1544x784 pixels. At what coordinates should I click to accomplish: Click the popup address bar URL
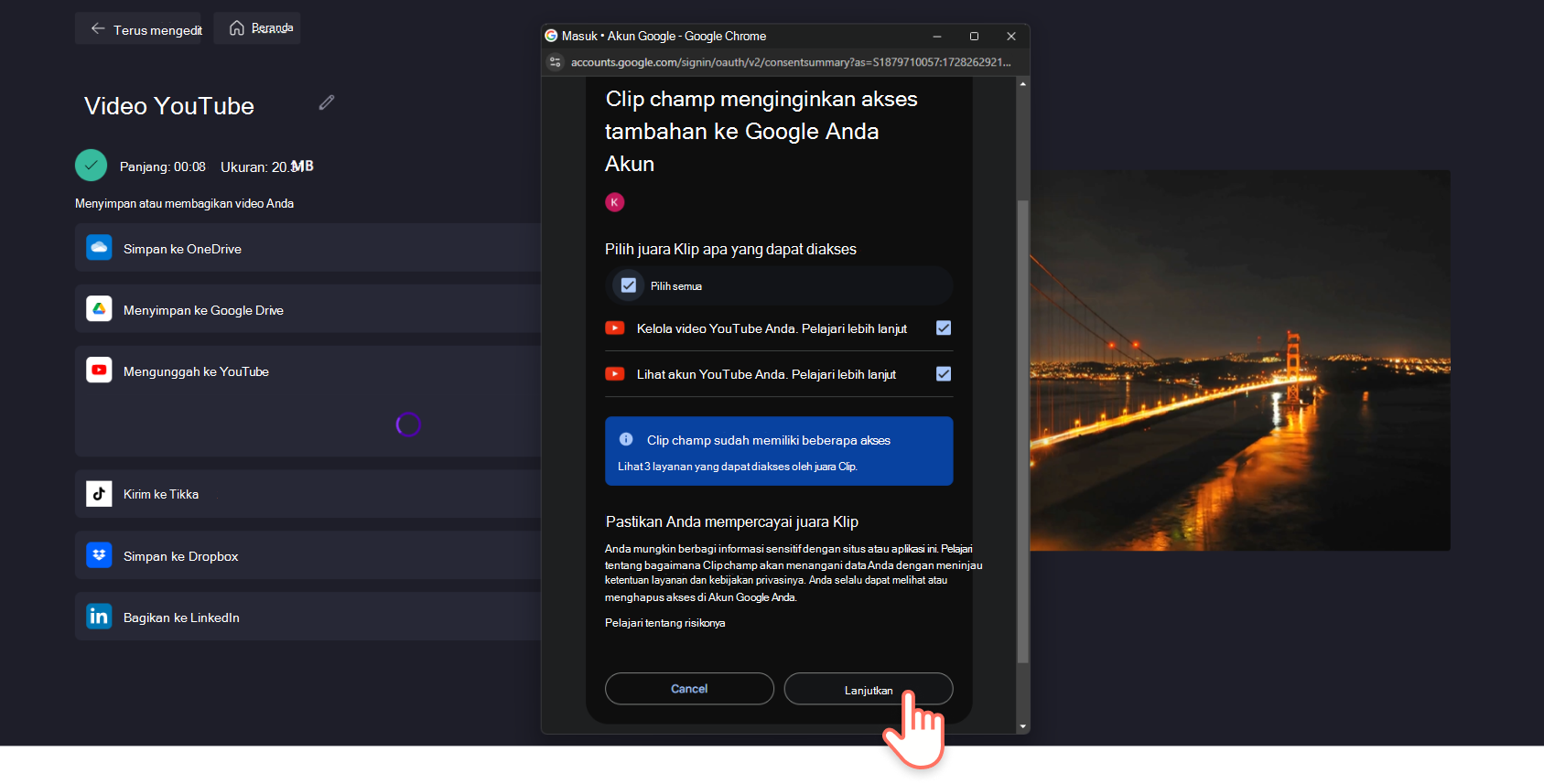point(791,62)
